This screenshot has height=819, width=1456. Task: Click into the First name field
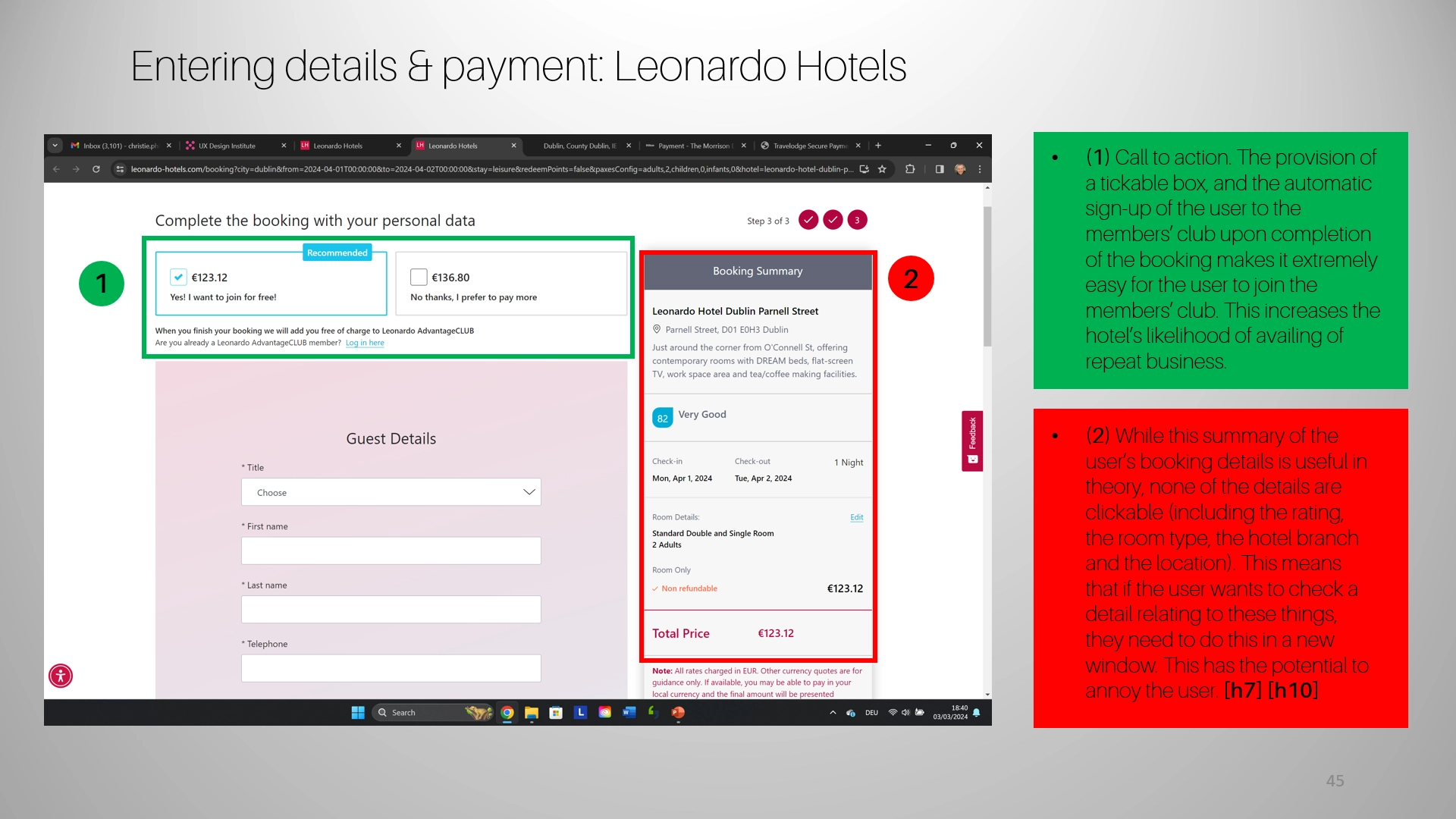point(391,551)
